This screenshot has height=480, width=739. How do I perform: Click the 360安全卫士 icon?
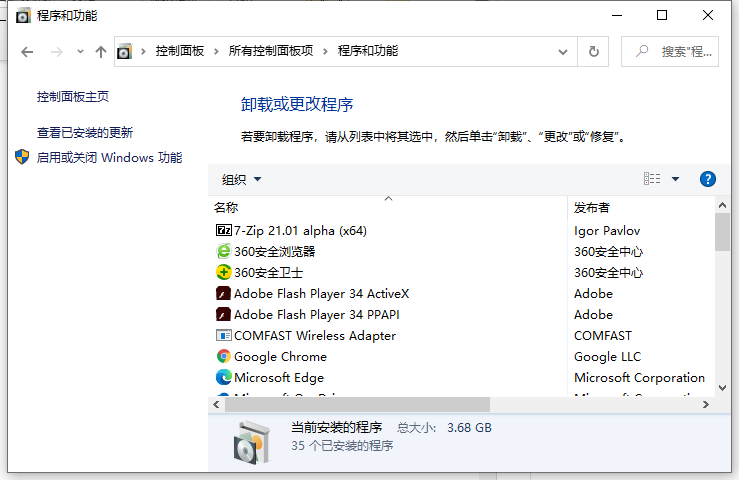pos(223,272)
